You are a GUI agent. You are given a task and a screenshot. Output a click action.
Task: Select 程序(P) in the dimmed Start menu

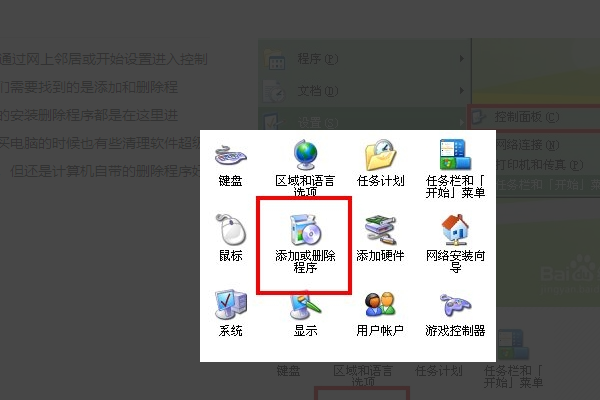363,59
